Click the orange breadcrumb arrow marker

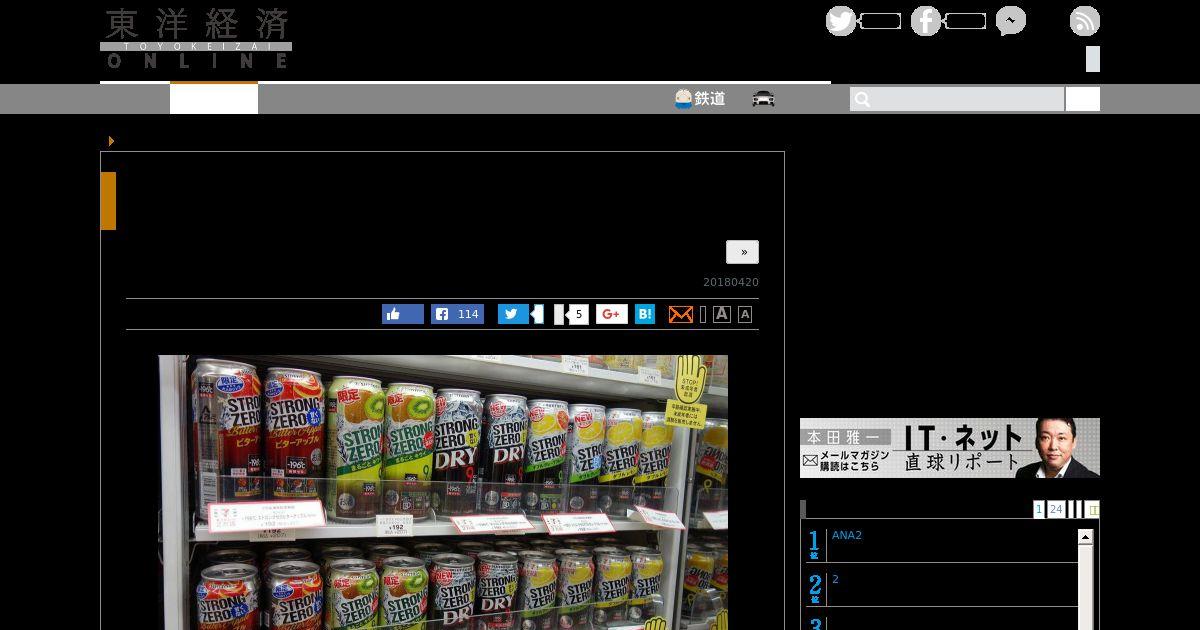click(111, 141)
